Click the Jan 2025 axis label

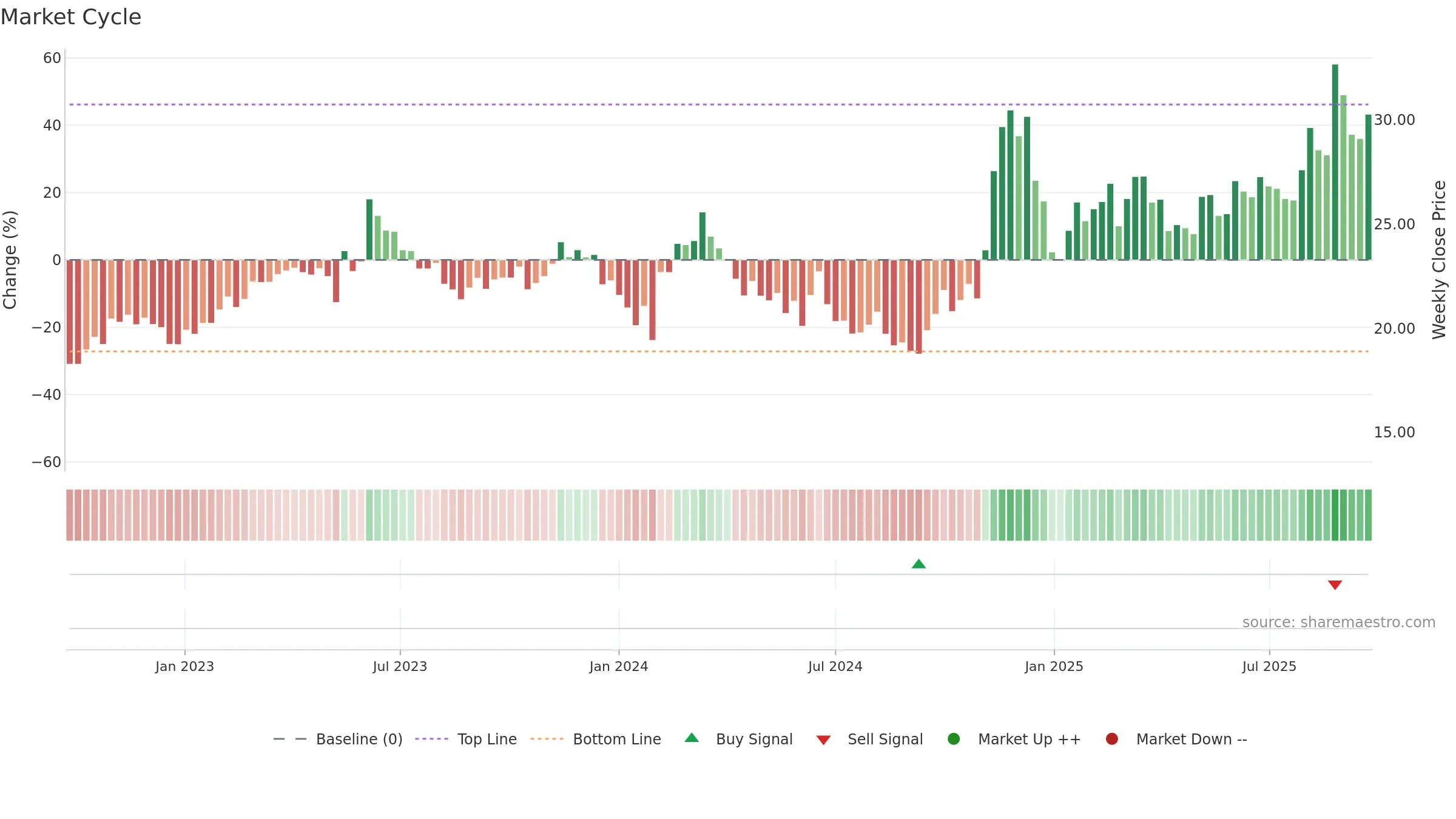click(x=1054, y=667)
